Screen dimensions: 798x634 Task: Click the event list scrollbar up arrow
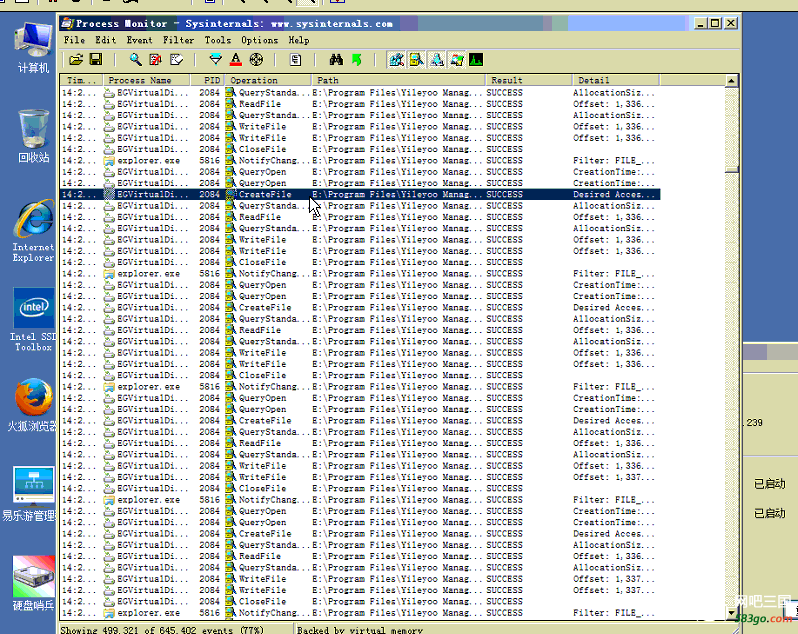pyautogui.click(x=731, y=81)
